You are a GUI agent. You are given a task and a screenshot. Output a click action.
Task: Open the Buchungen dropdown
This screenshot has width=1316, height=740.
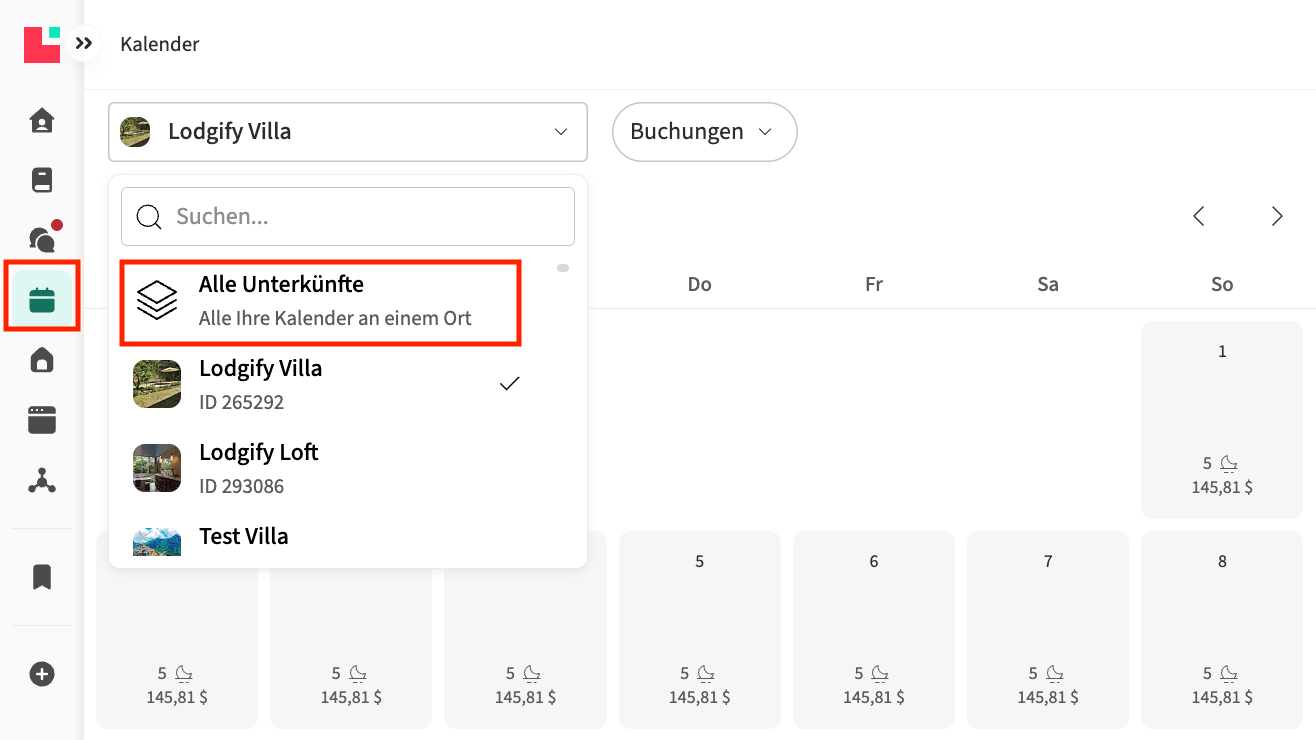click(704, 132)
